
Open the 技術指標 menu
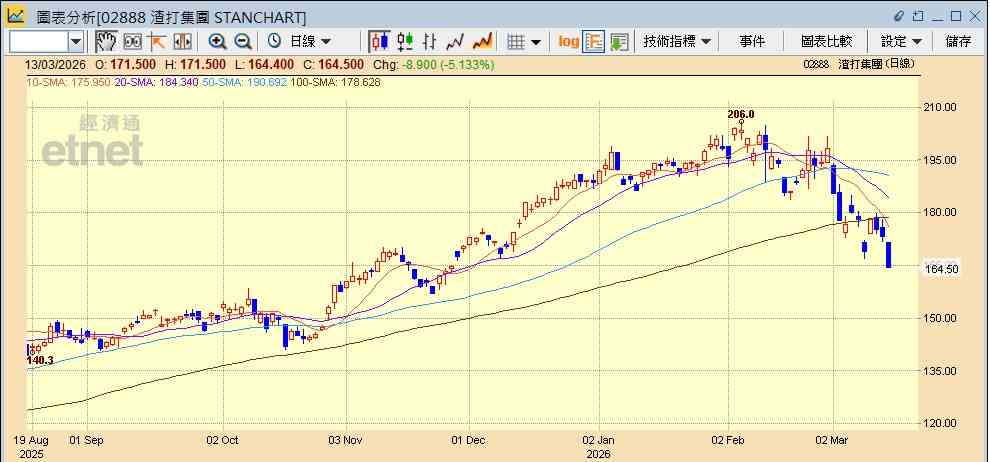coord(677,42)
